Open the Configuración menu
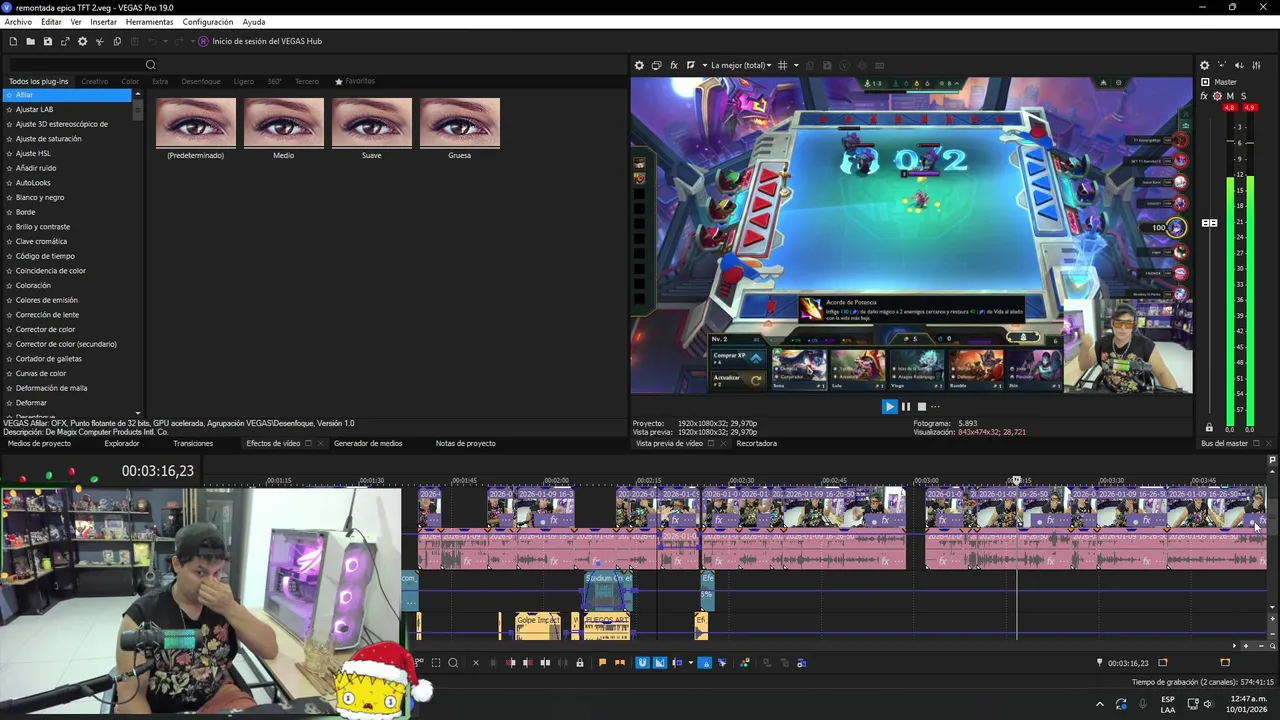Image resolution: width=1280 pixels, height=720 pixels. [x=208, y=22]
